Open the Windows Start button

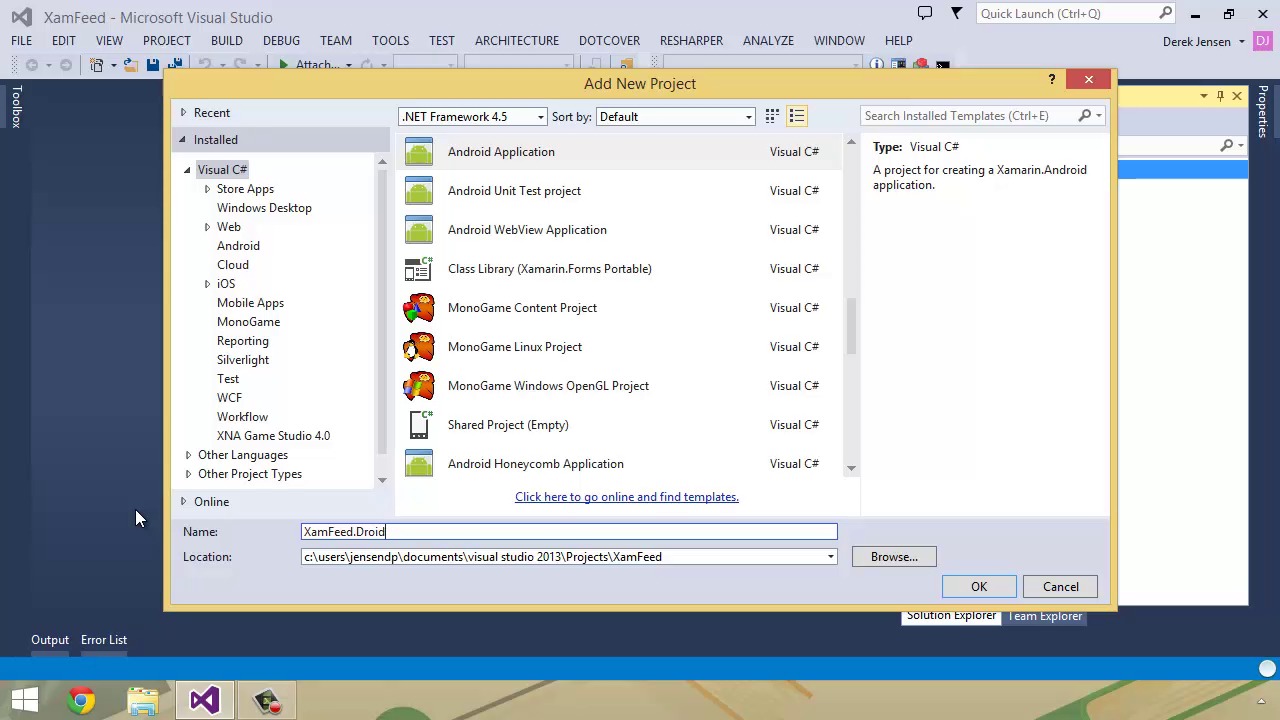25,700
